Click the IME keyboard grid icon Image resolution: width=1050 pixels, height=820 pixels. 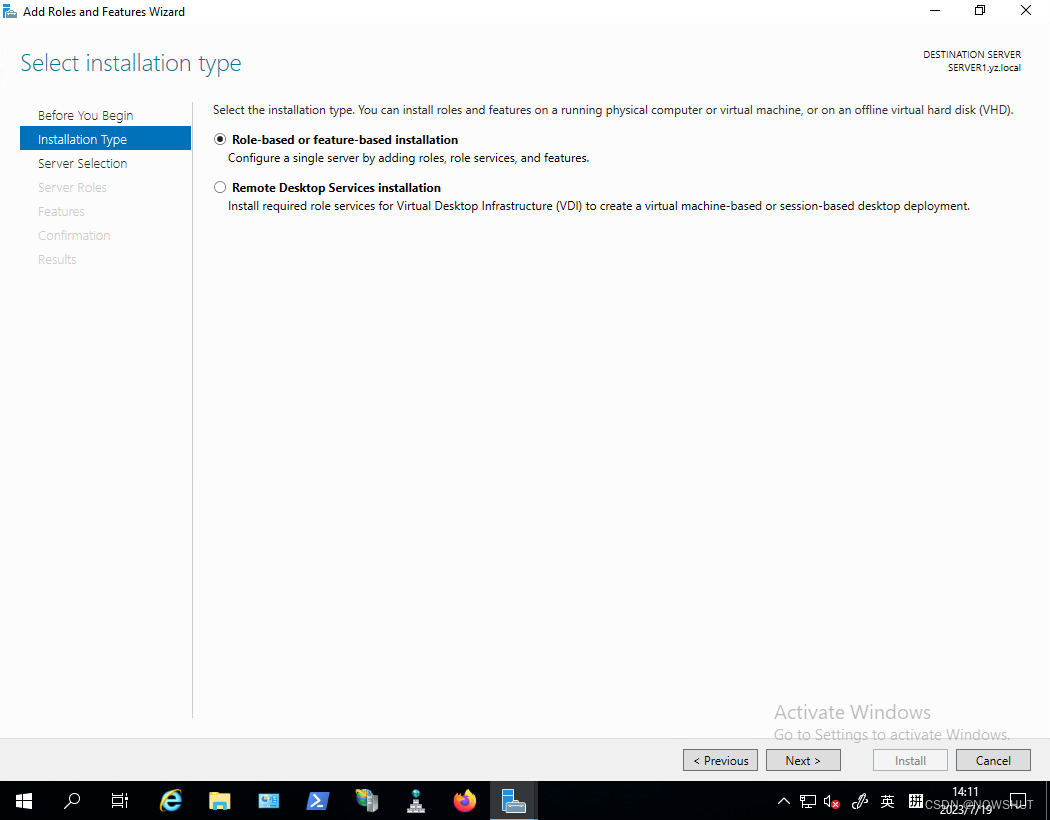[915, 800]
